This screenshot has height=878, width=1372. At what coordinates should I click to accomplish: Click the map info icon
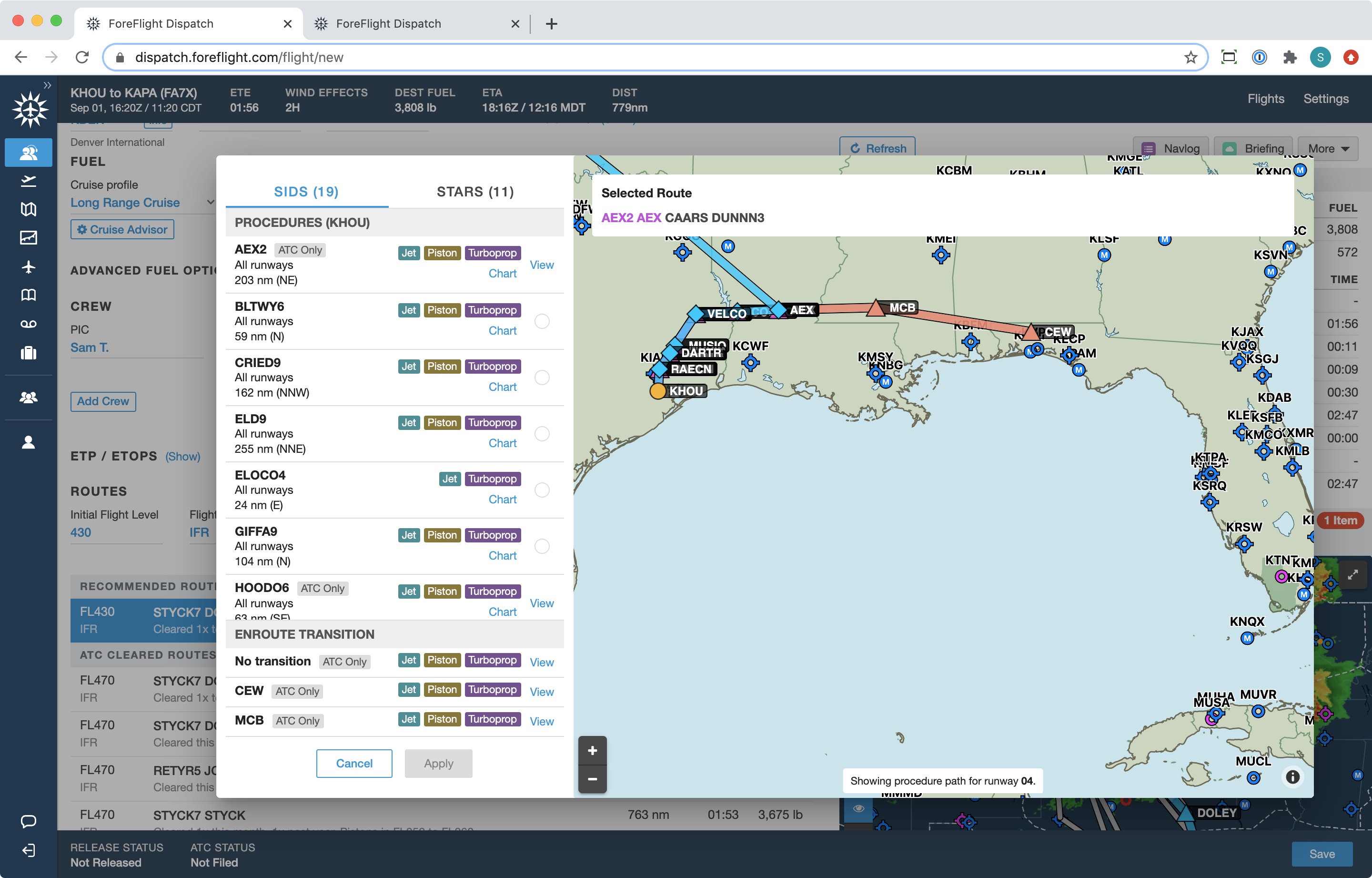[x=1292, y=776]
